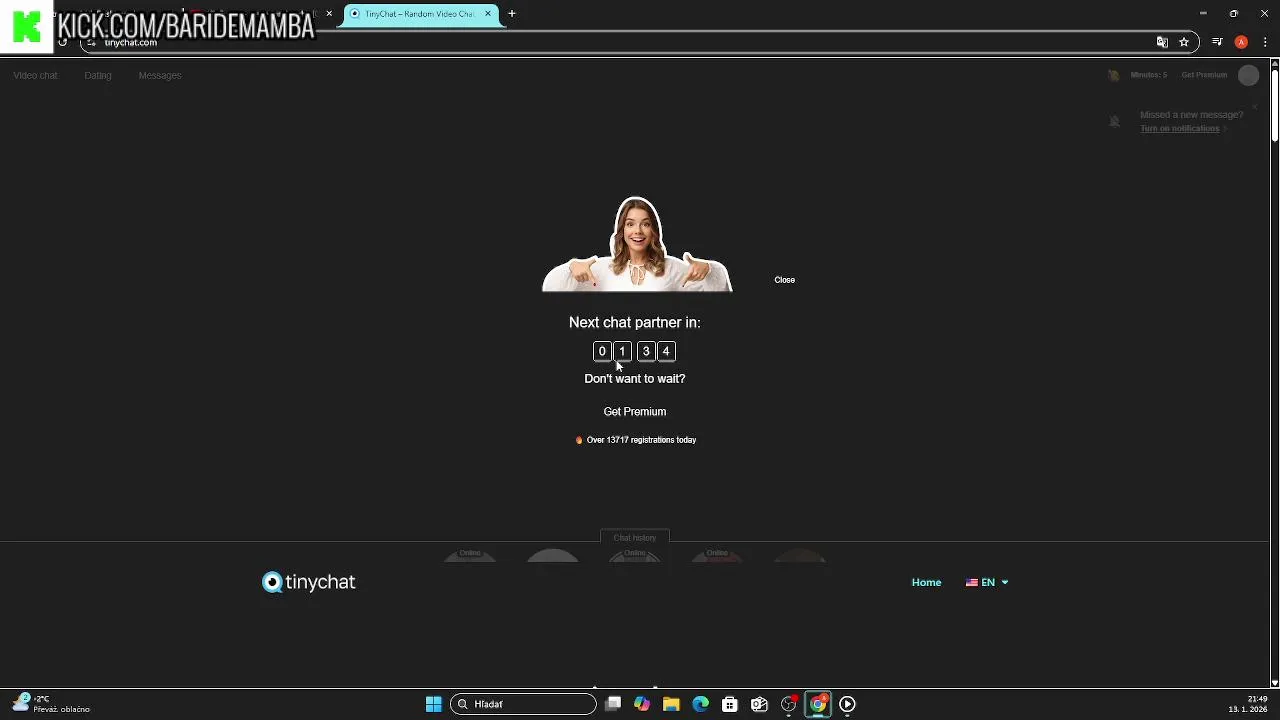Open the Windows Start menu

(433, 704)
